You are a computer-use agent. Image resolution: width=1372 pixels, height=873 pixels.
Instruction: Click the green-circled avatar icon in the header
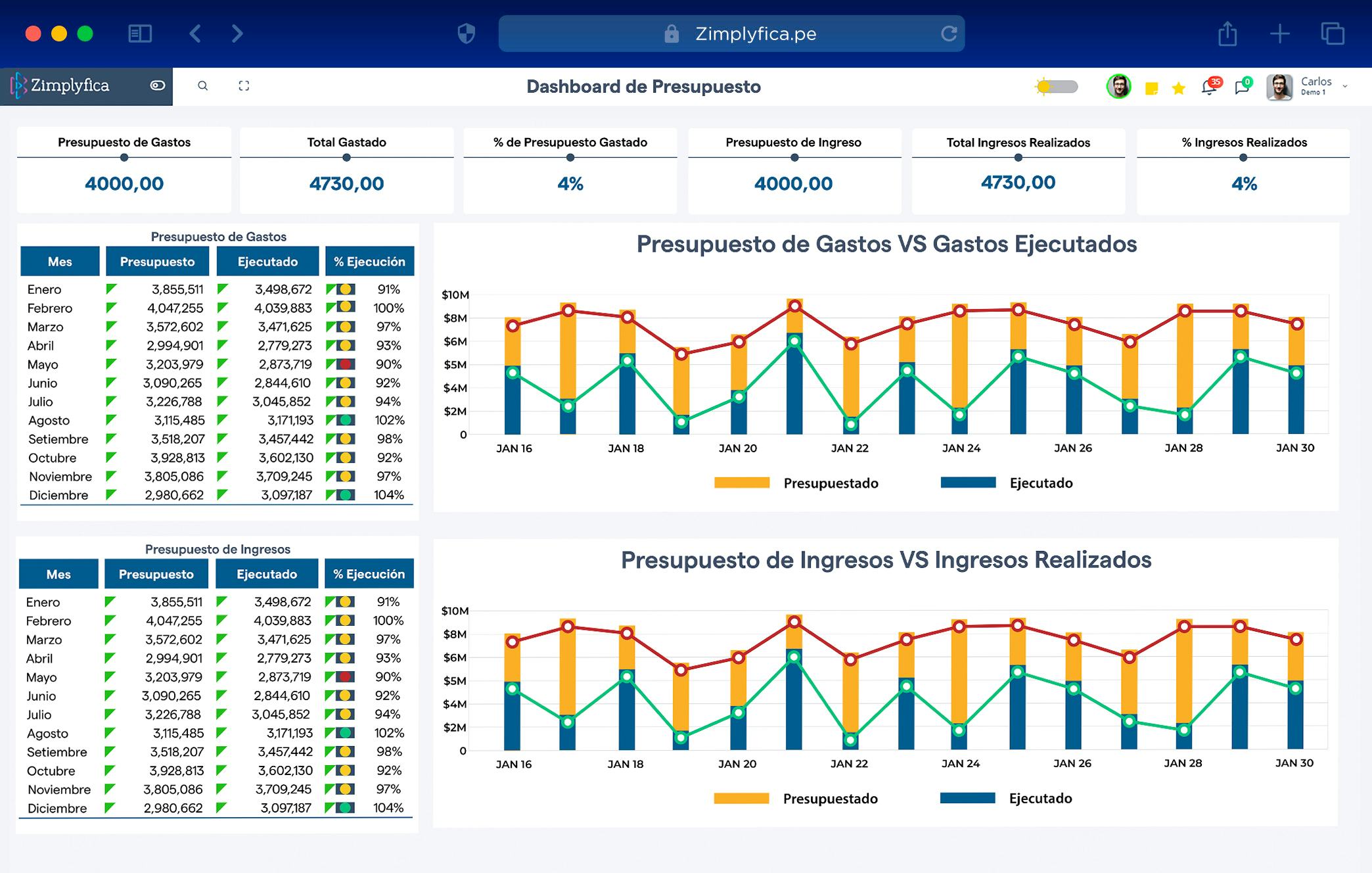1121,86
